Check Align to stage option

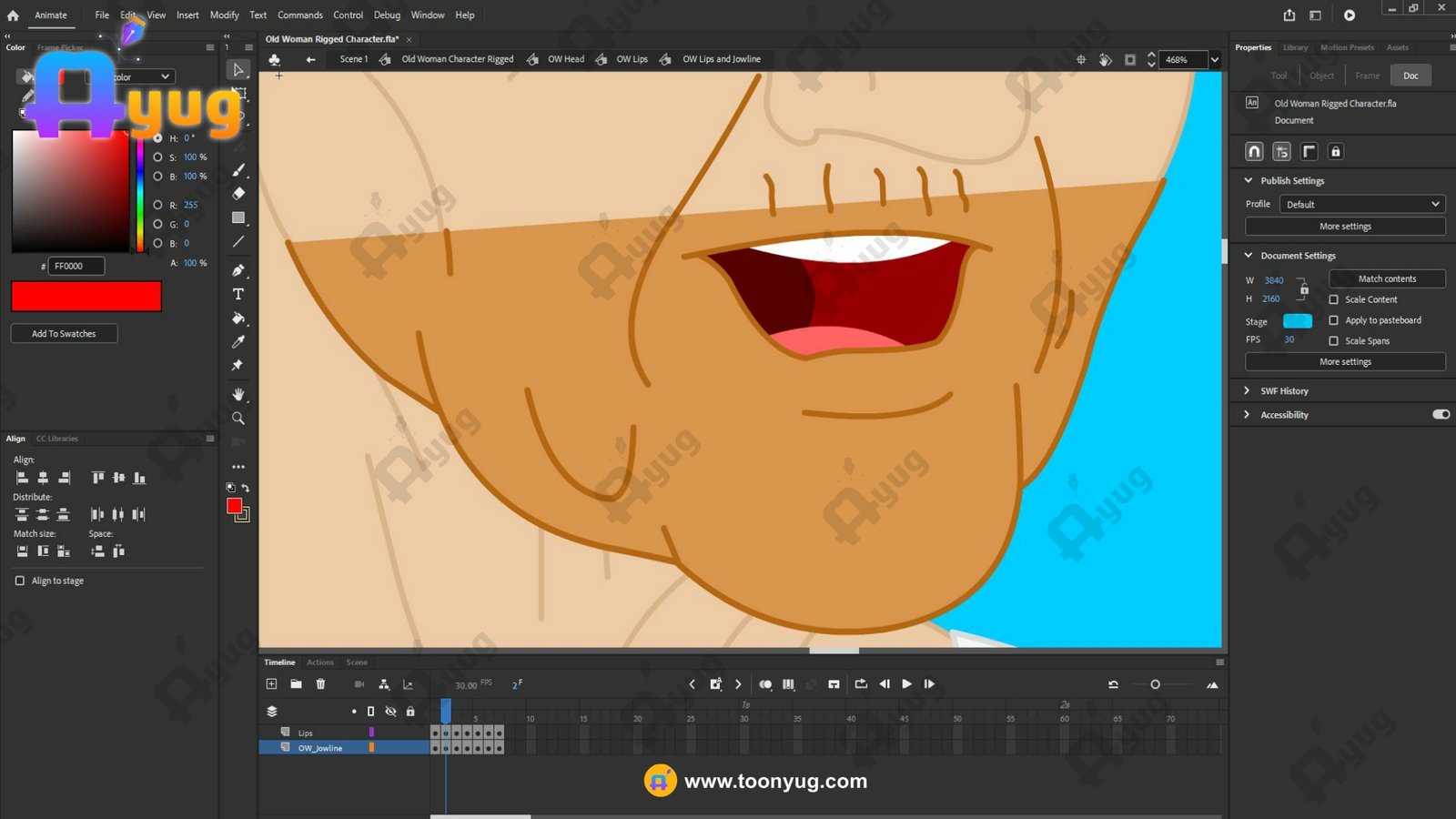[20, 581]
